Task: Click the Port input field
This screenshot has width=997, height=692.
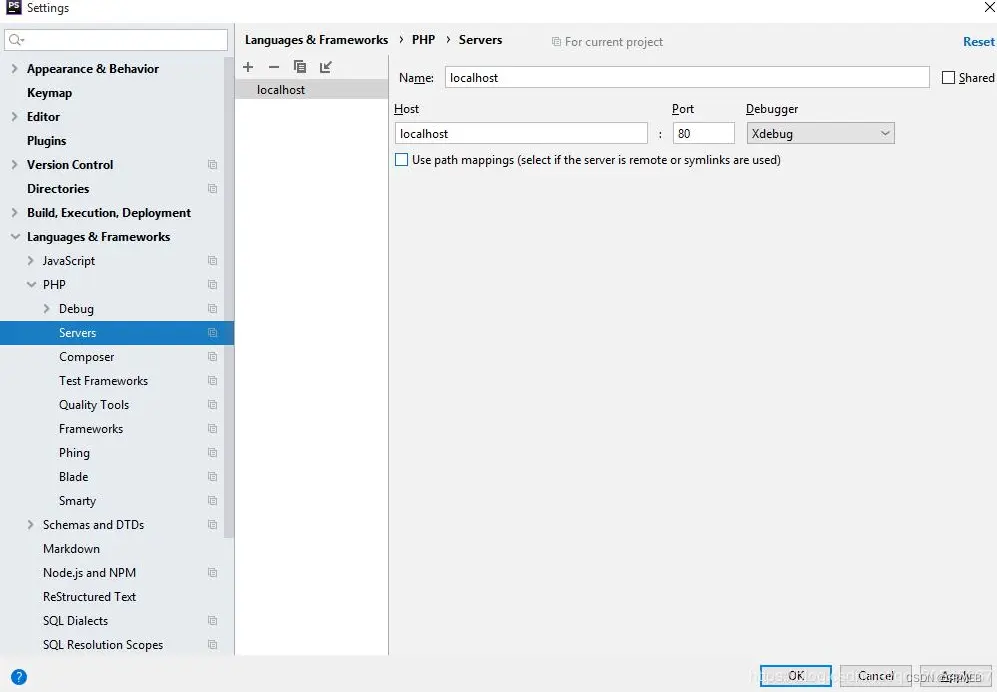Action: tap(704, 134)
